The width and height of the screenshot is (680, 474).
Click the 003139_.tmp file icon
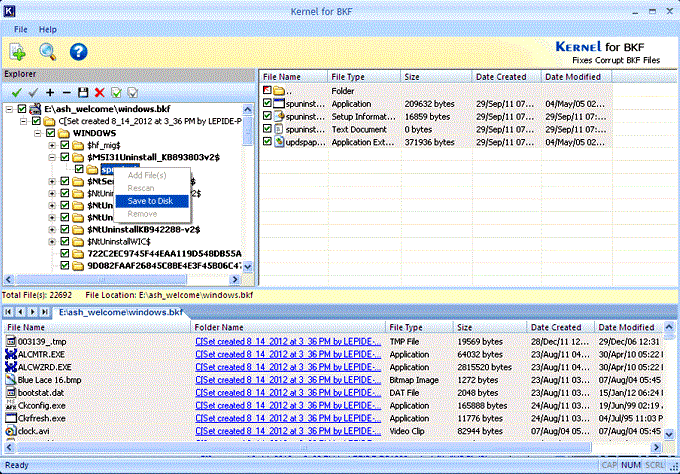(10, 341)
